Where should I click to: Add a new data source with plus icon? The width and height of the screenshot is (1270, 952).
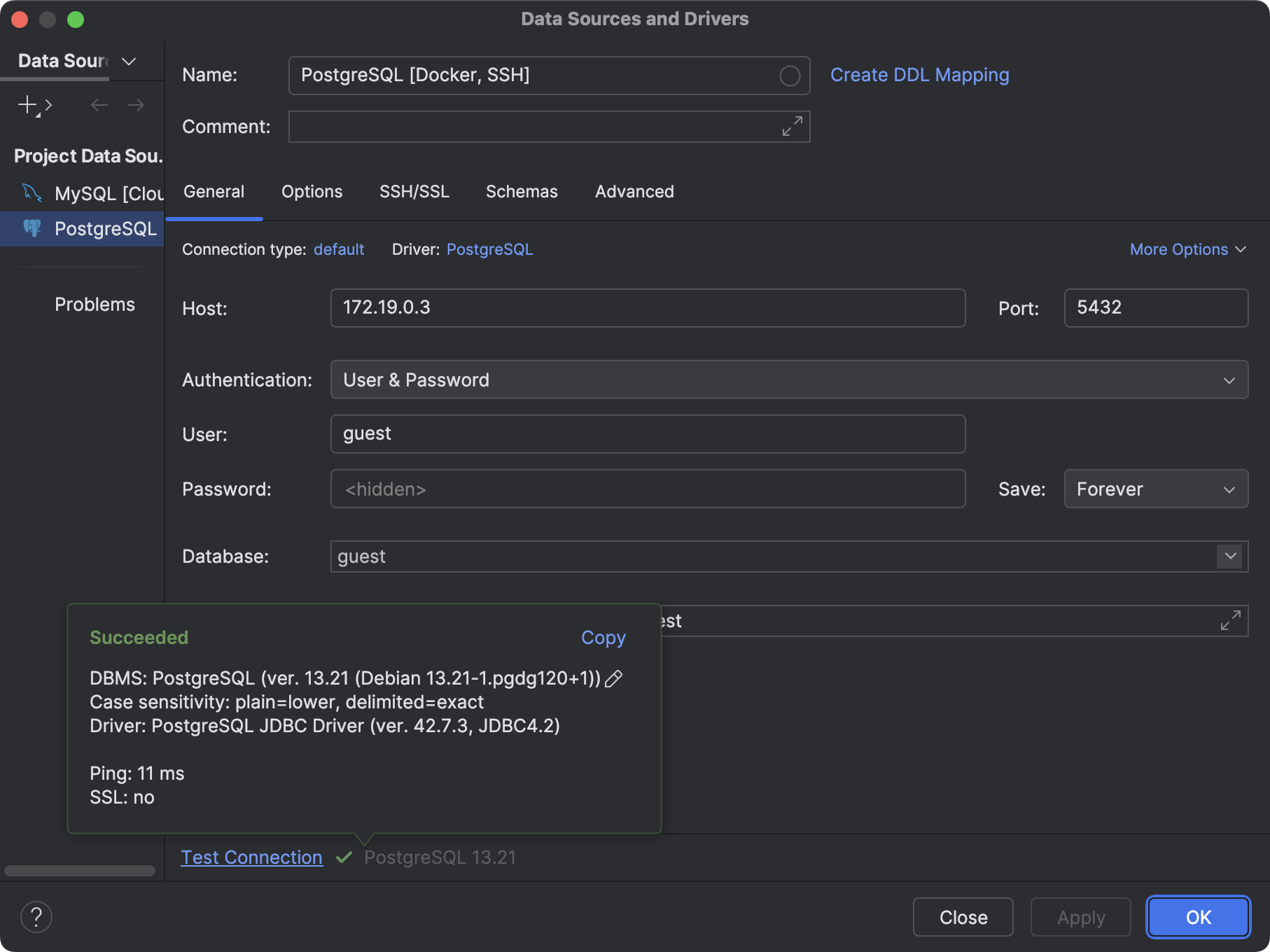(x=26, y=105)
